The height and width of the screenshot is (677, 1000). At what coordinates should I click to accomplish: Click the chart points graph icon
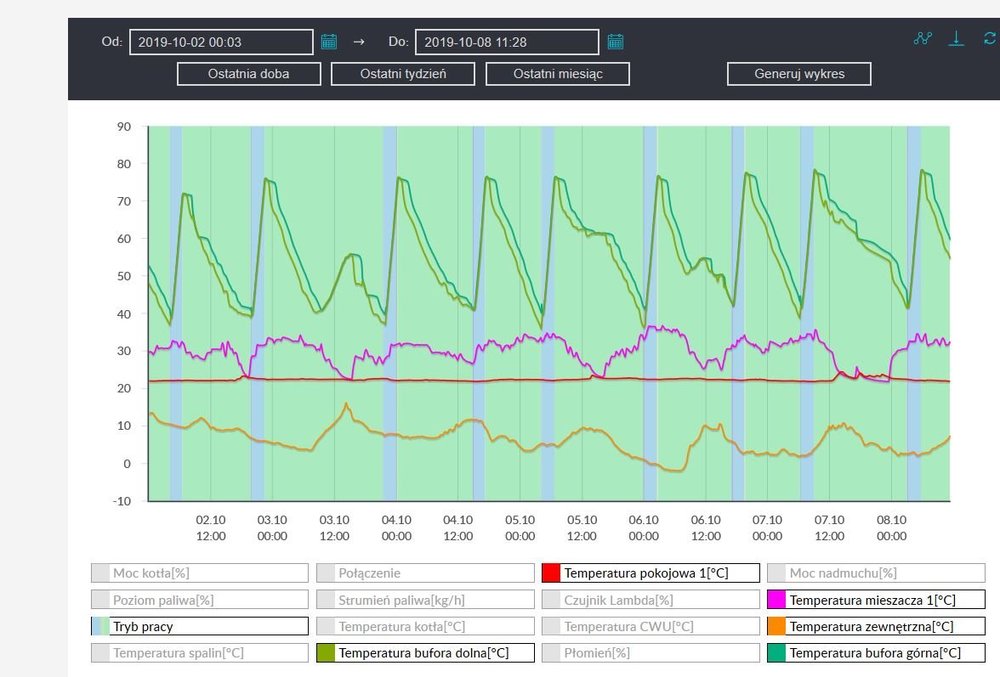click(x=923, y=39)
